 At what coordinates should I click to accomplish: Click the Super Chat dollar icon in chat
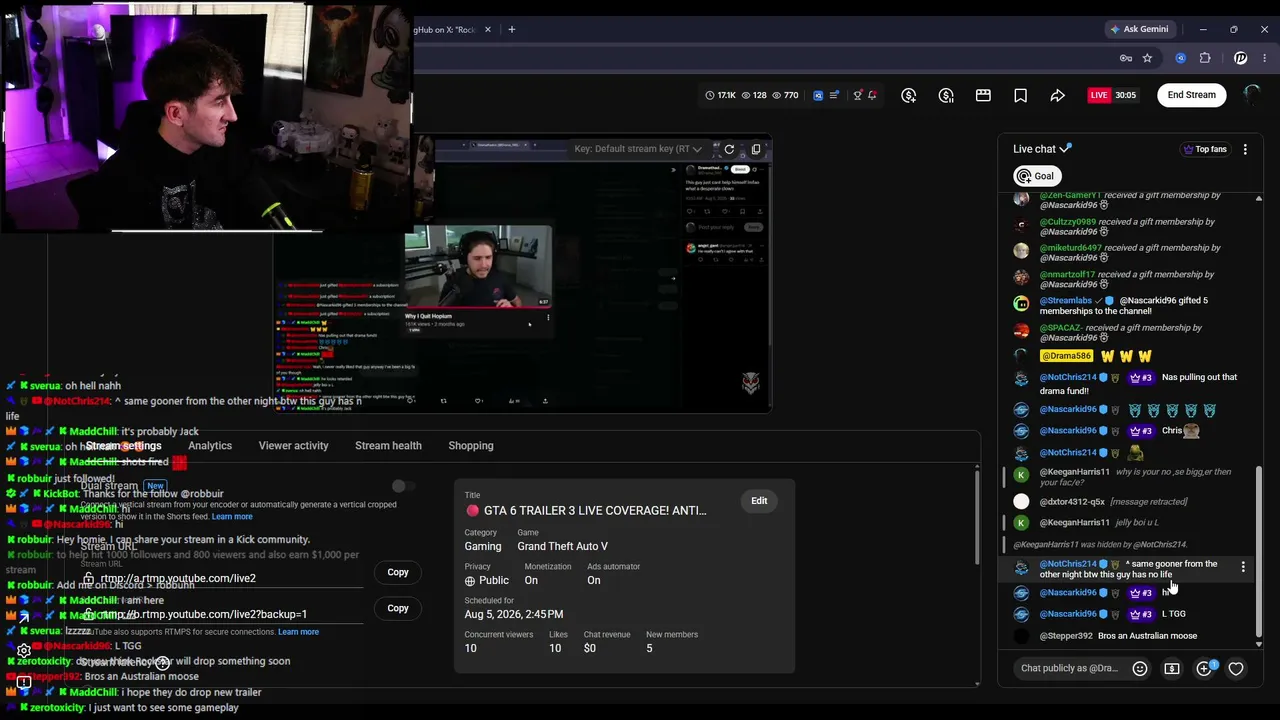click(1172, 668)
